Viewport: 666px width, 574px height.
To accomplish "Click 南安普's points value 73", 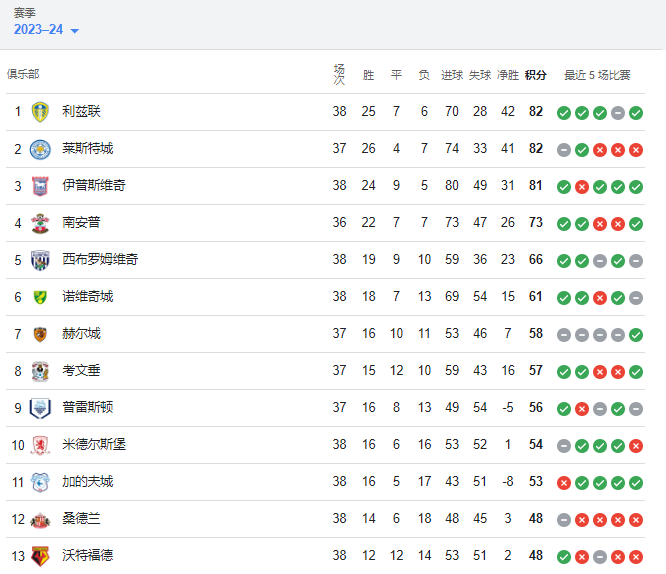I will (536, 222).
